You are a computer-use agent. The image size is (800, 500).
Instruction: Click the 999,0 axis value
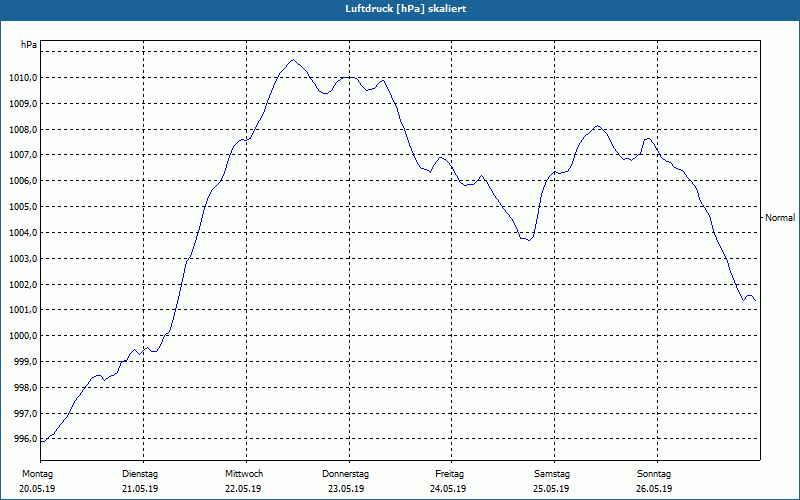25,362
